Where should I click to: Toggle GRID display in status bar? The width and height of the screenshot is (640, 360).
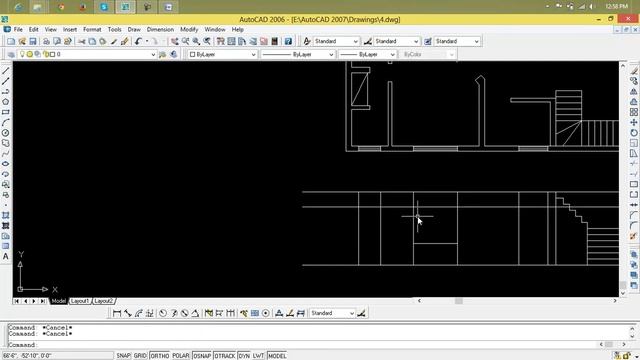140,356
